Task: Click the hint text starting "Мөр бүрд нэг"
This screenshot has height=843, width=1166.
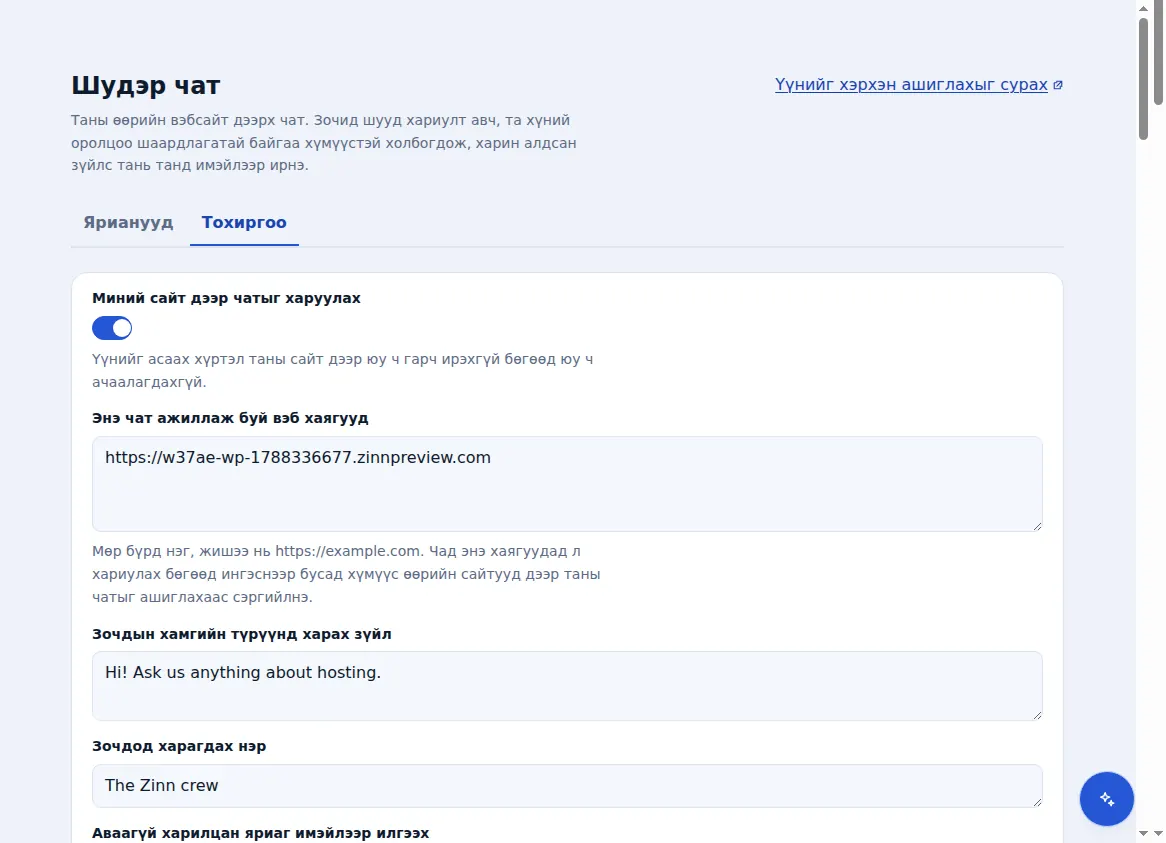Action: coord(346,574)
